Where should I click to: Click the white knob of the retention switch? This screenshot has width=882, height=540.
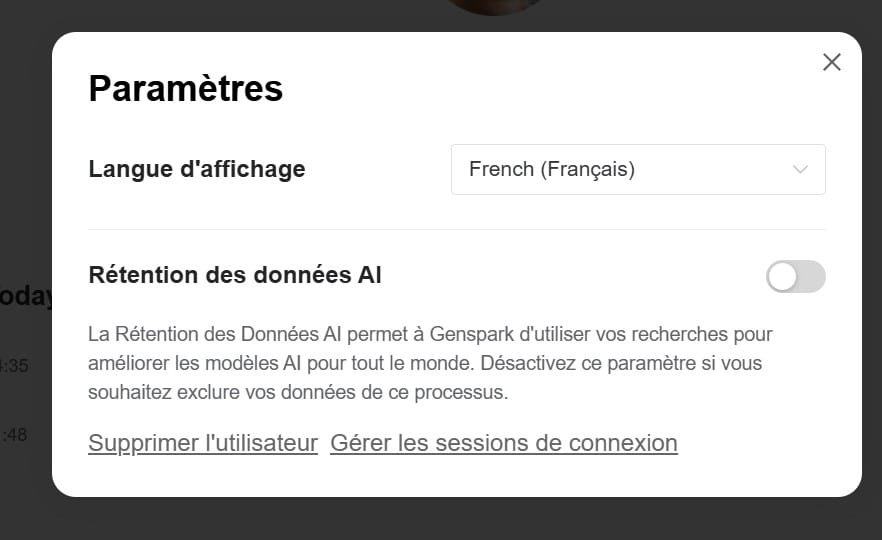click(782, 277)
